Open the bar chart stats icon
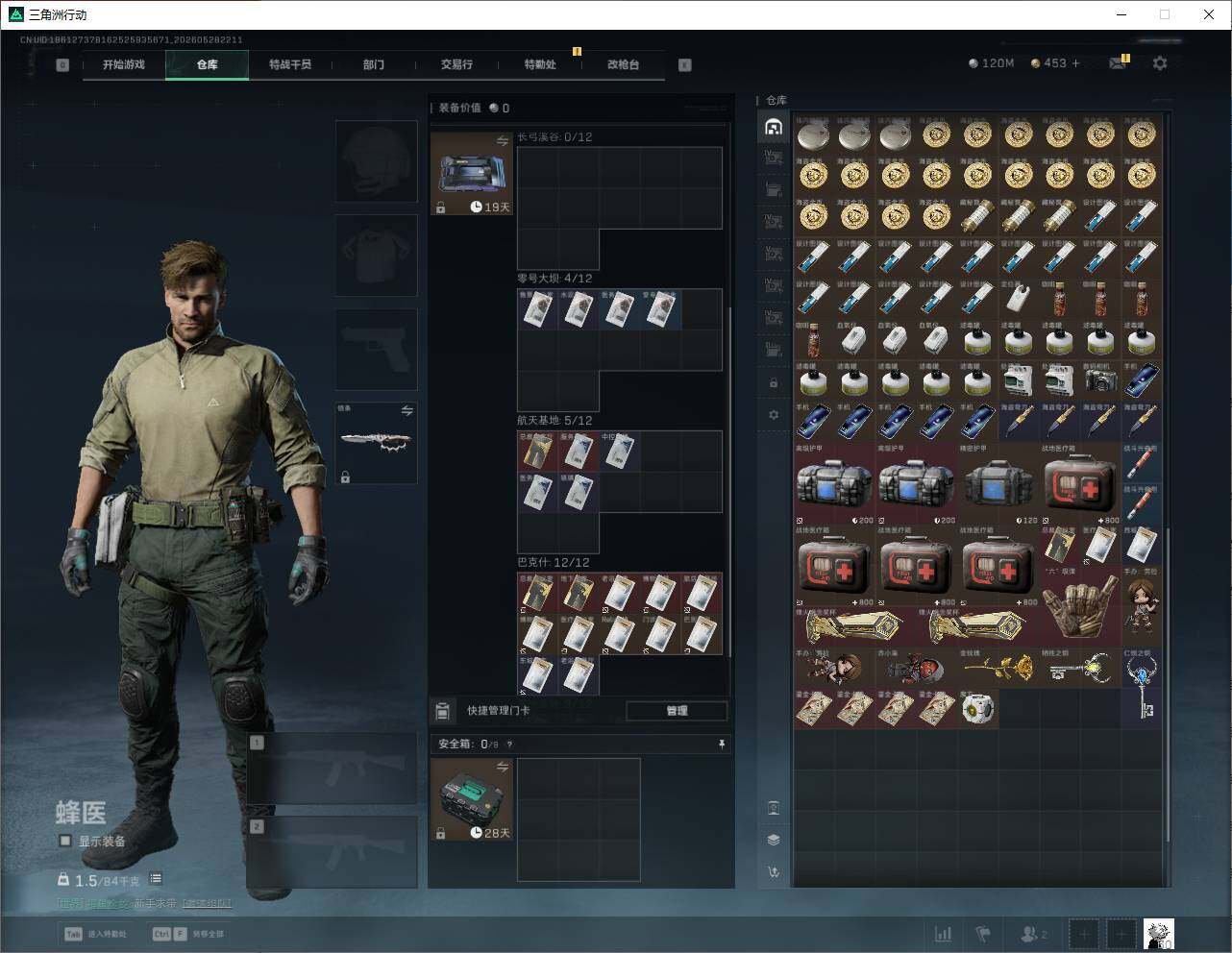Viewport: 1232px width, 953px height. click(944, 934)
